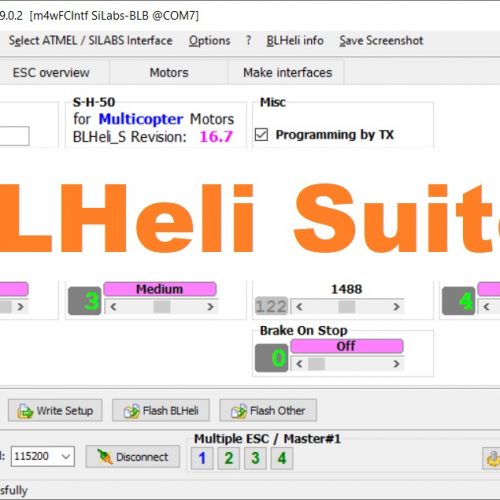Switch to the Motors tab
Image resolution: width=500 pixels, height=500 pixels.
[169, 72]
